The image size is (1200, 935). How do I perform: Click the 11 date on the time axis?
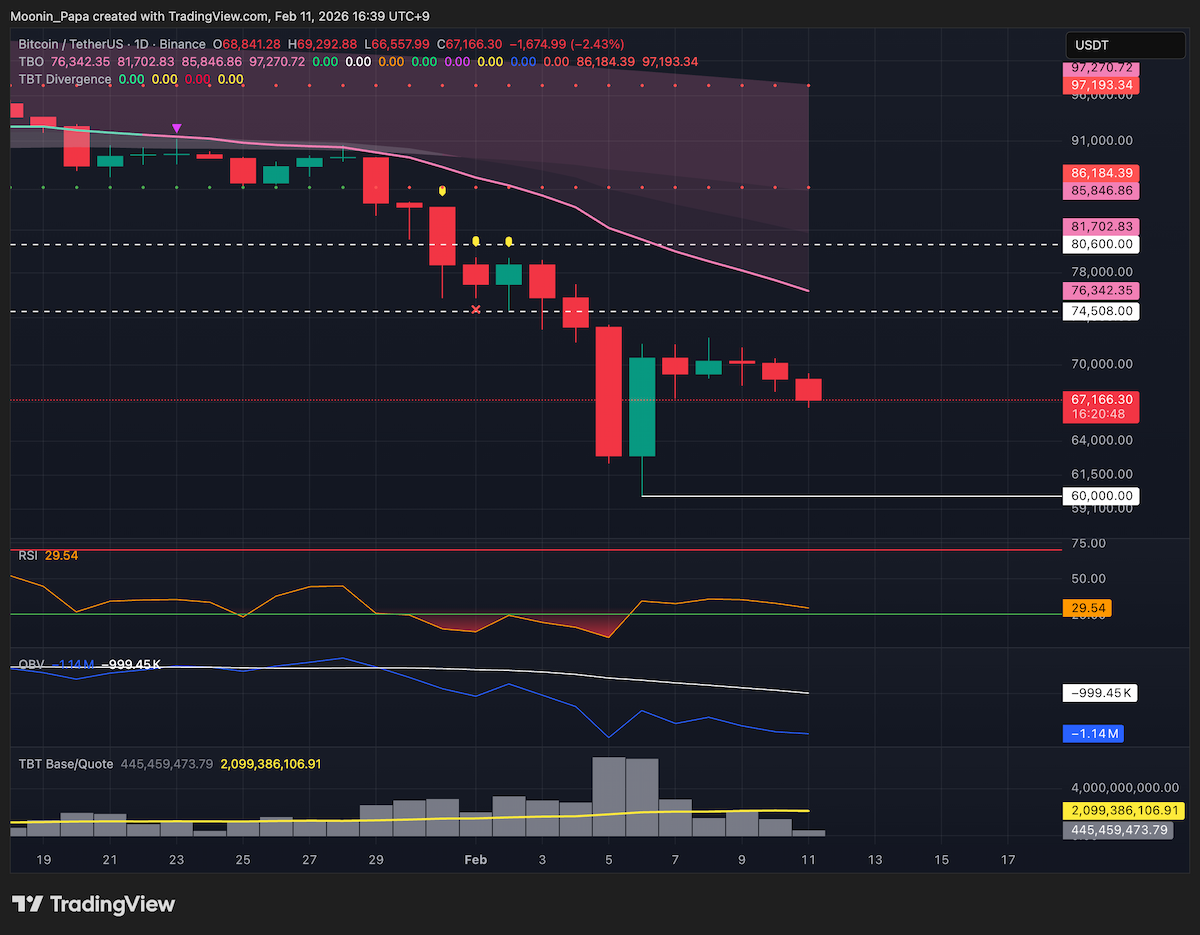(x=808, y=859)
